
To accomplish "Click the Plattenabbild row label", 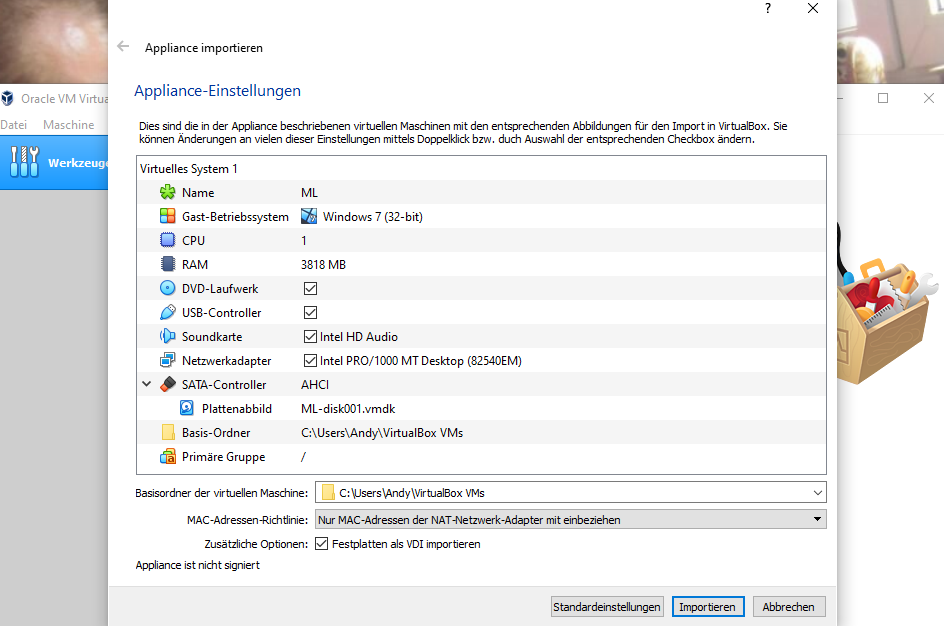I will click(237, 409).
